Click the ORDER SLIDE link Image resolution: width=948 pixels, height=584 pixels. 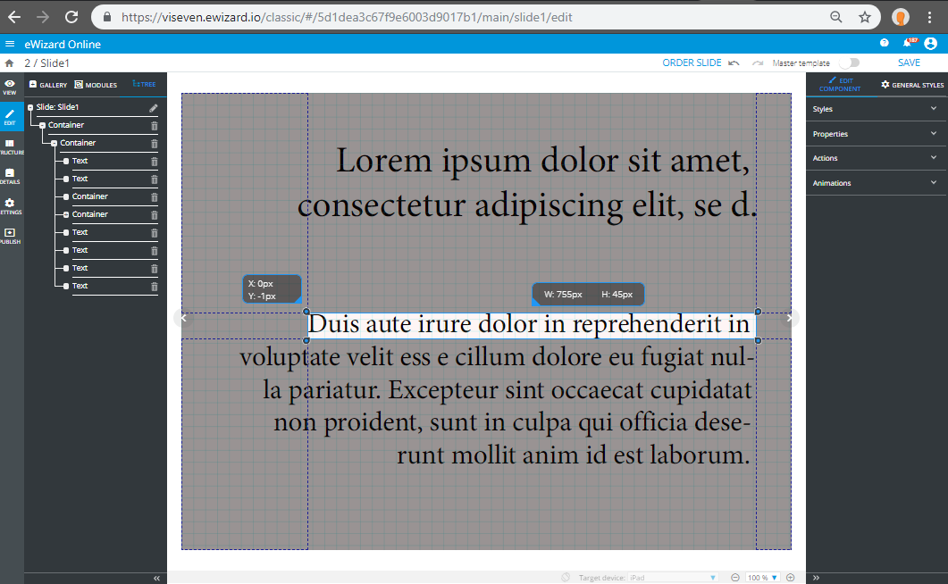(691, 63)
